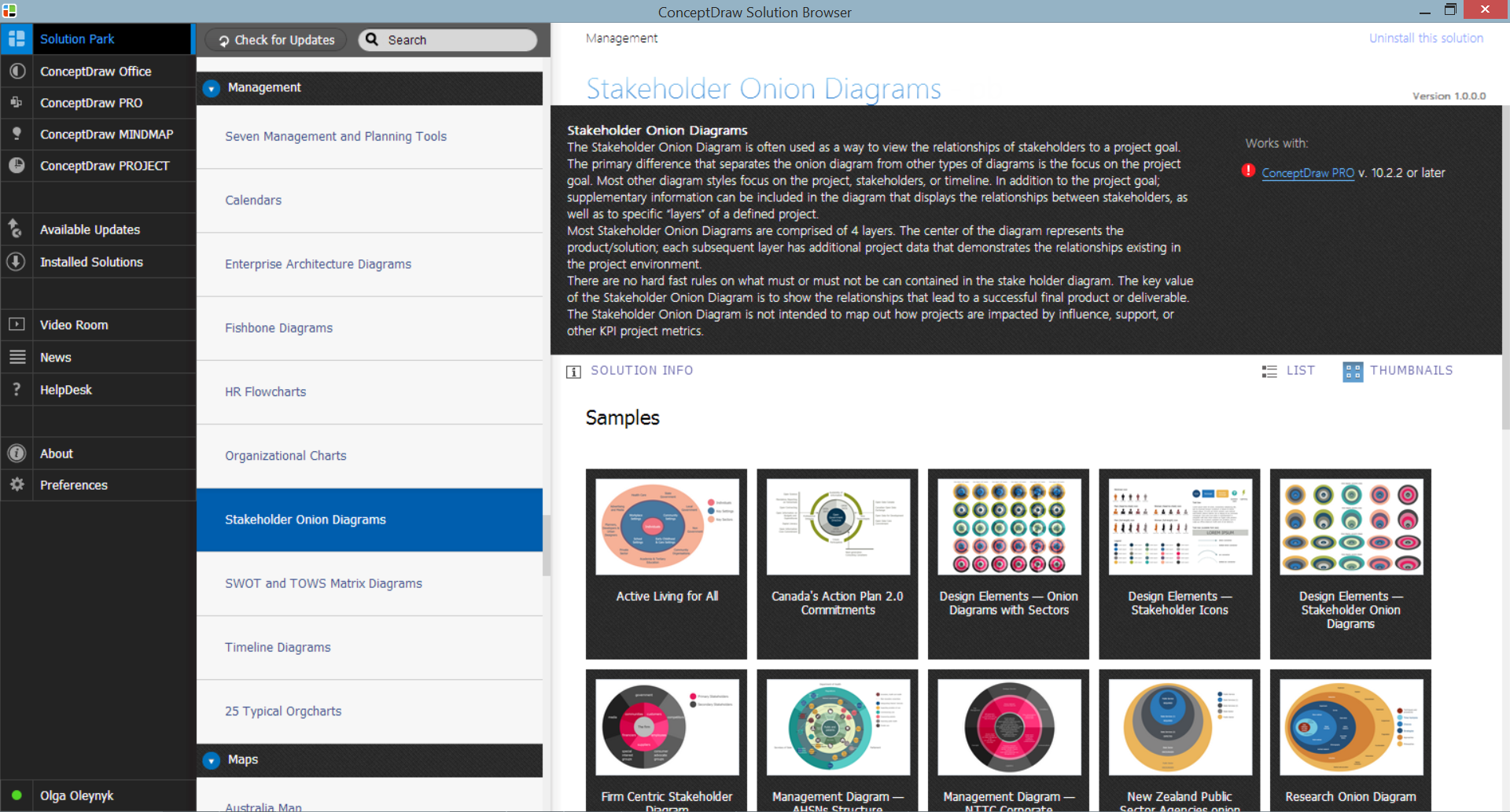
Task: Open Stakeholder Icons design elements sample
Action: (x=1180, y=564)
